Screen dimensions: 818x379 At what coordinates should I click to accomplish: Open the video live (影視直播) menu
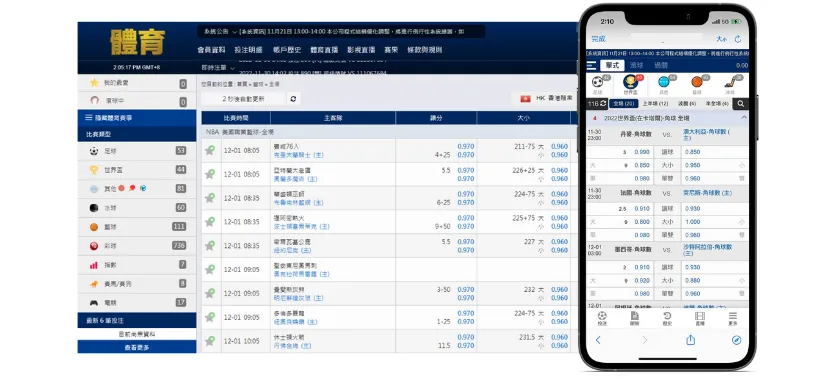tap(362, 50)
